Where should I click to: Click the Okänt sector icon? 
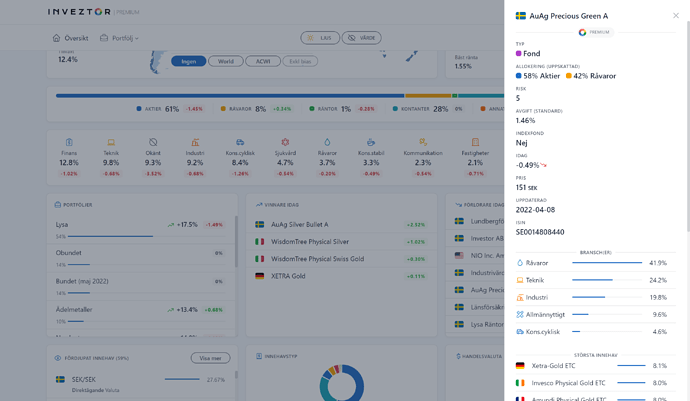[x=153, y=142]
